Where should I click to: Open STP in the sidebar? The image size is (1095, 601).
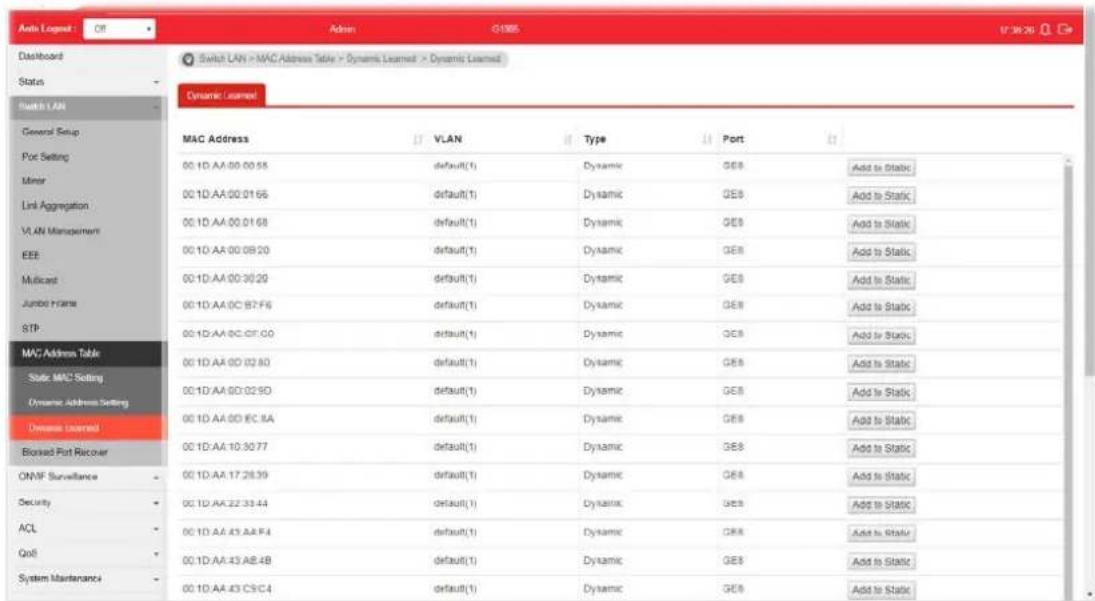pos(30,328)
